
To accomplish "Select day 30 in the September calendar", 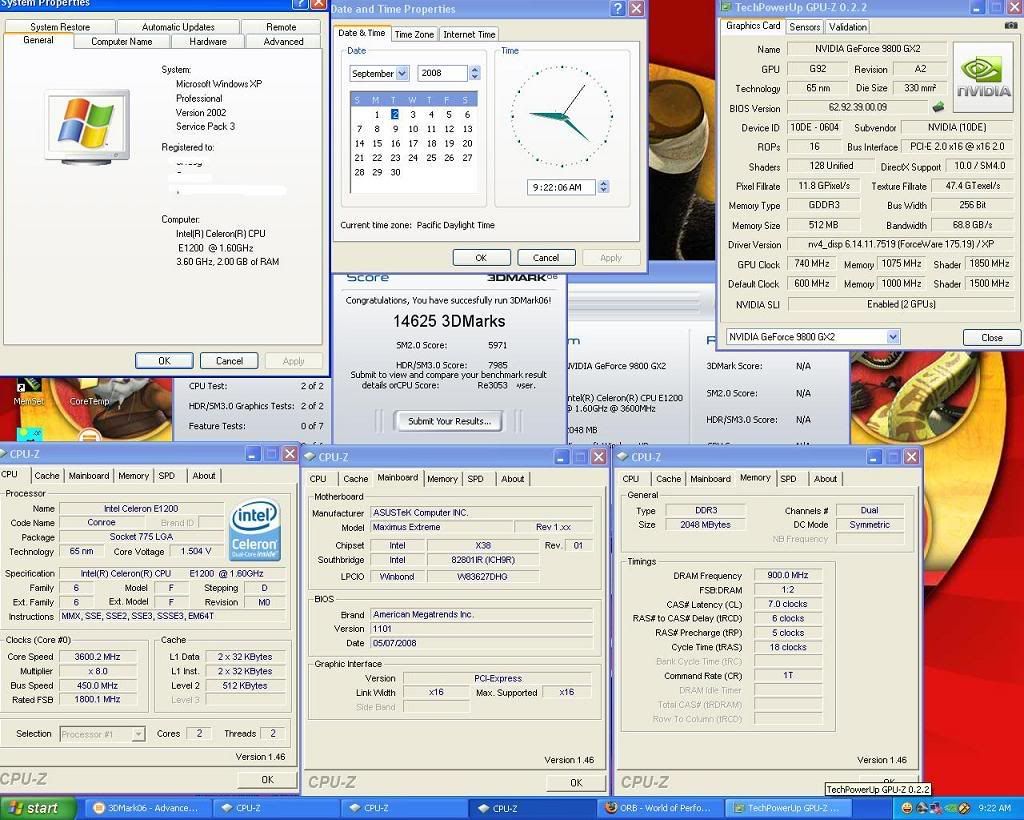I will (x=395, y=172).
